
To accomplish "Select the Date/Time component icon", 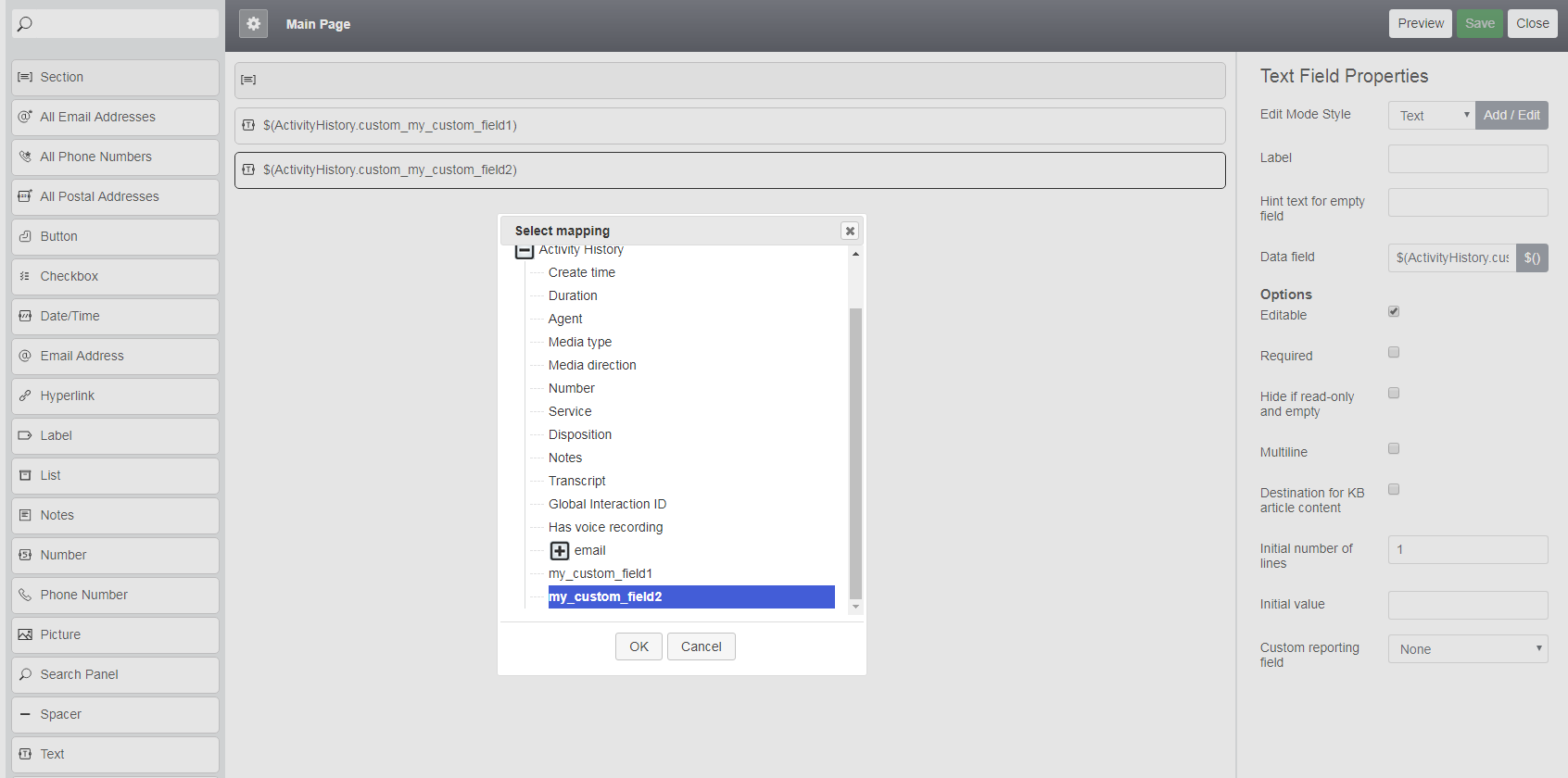I will pos(25,316).
